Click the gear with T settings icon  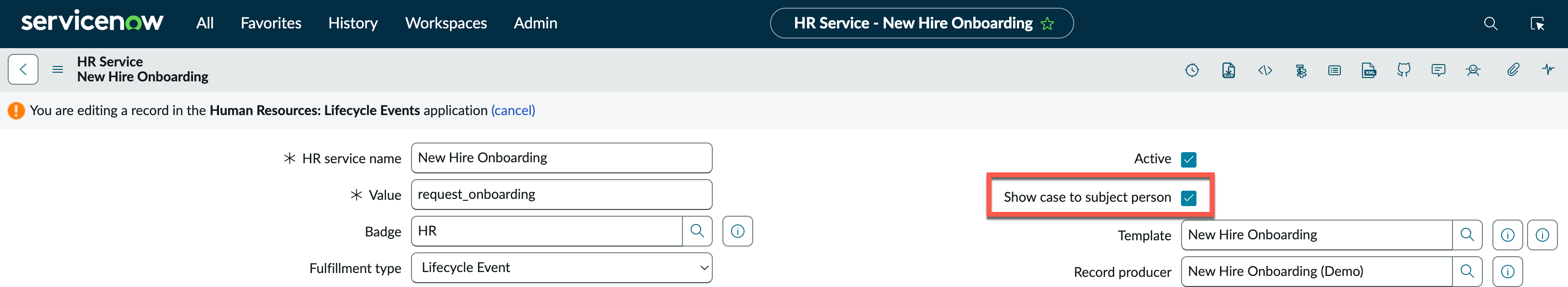1301,71
